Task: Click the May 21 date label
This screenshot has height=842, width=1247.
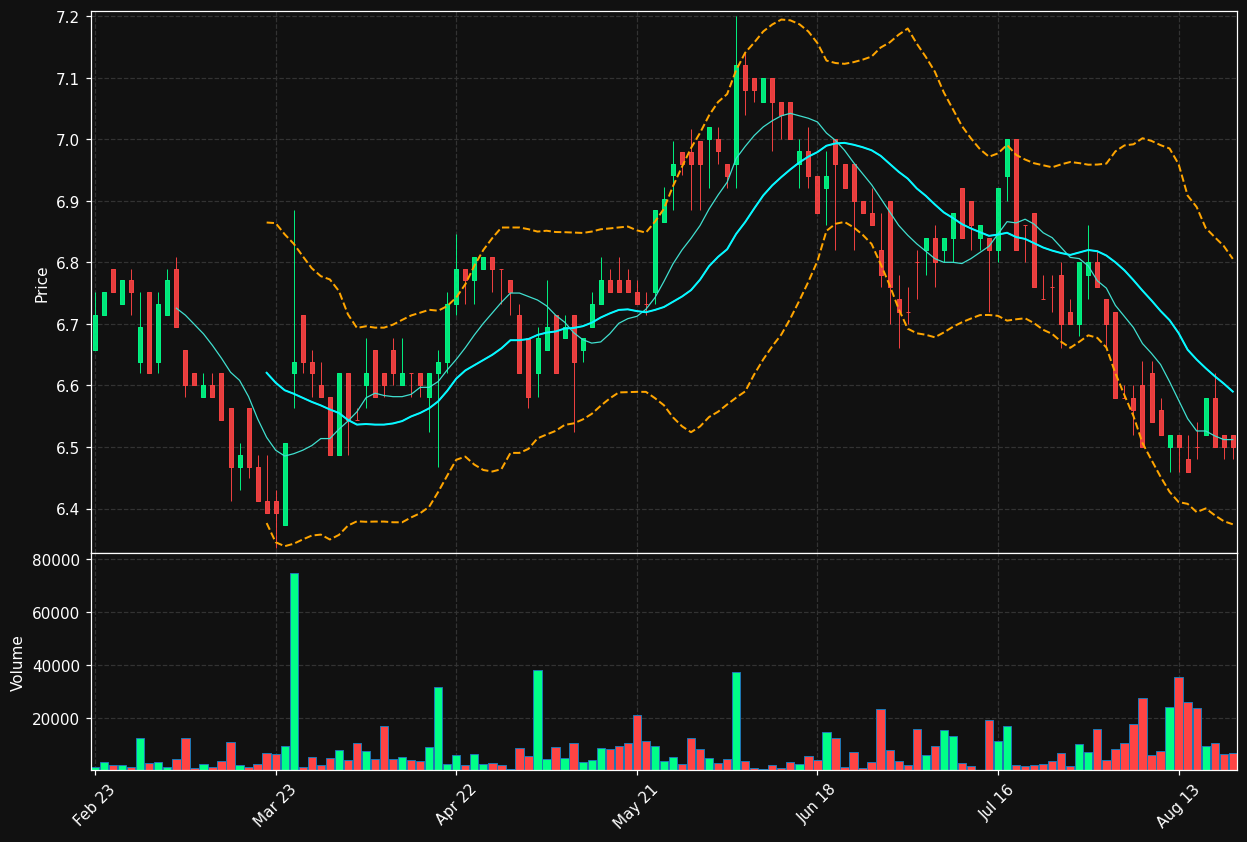Action: pos(636,805)
